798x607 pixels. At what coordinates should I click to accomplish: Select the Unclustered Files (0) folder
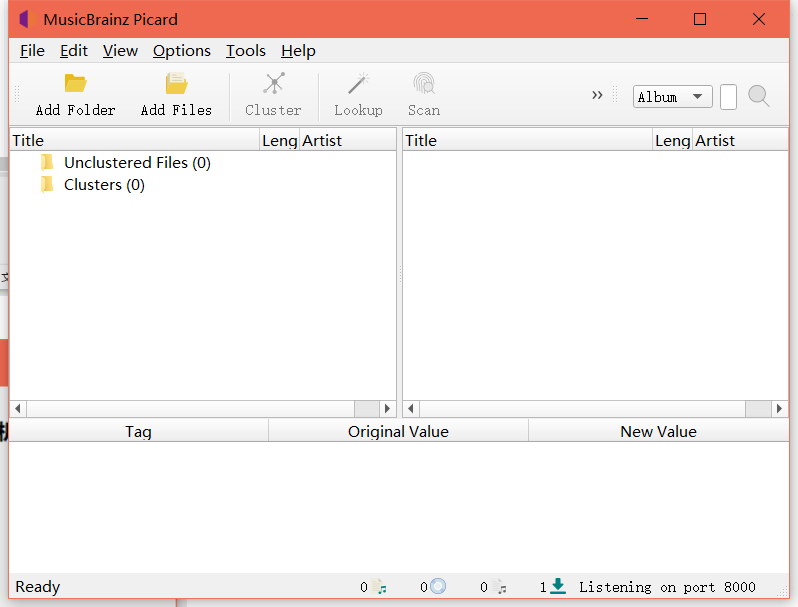point(137,163)
